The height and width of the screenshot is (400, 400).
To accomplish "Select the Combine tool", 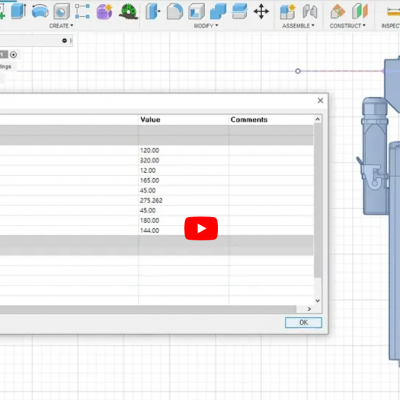I will [x=218, y=11].
